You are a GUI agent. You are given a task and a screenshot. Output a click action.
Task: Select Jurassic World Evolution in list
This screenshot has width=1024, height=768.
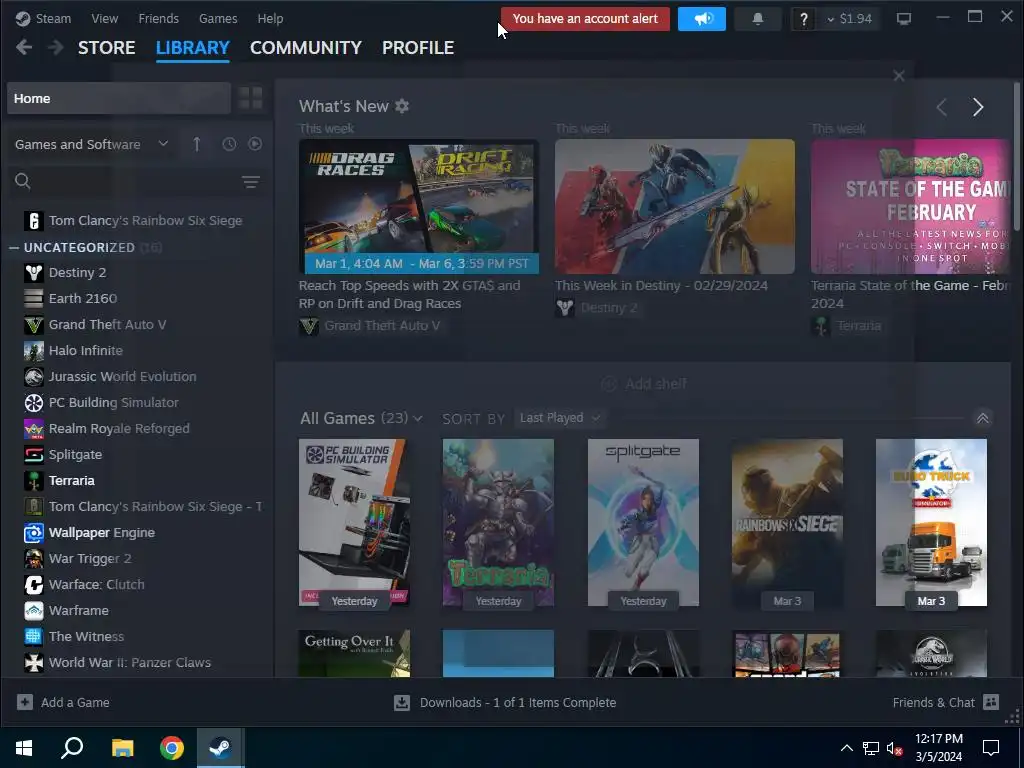[123, 377]
